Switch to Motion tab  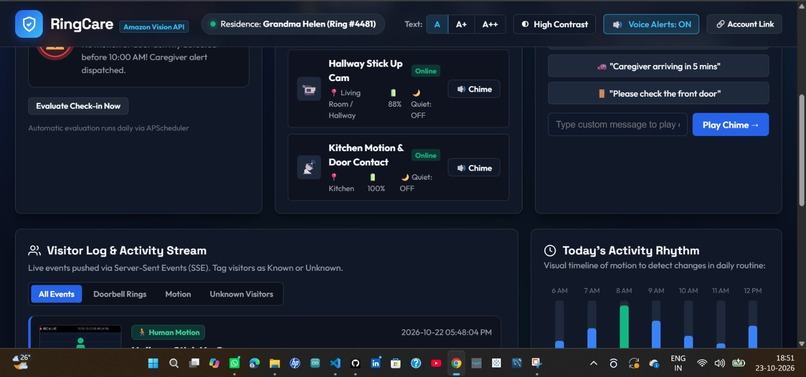click(x=178, y=294)
